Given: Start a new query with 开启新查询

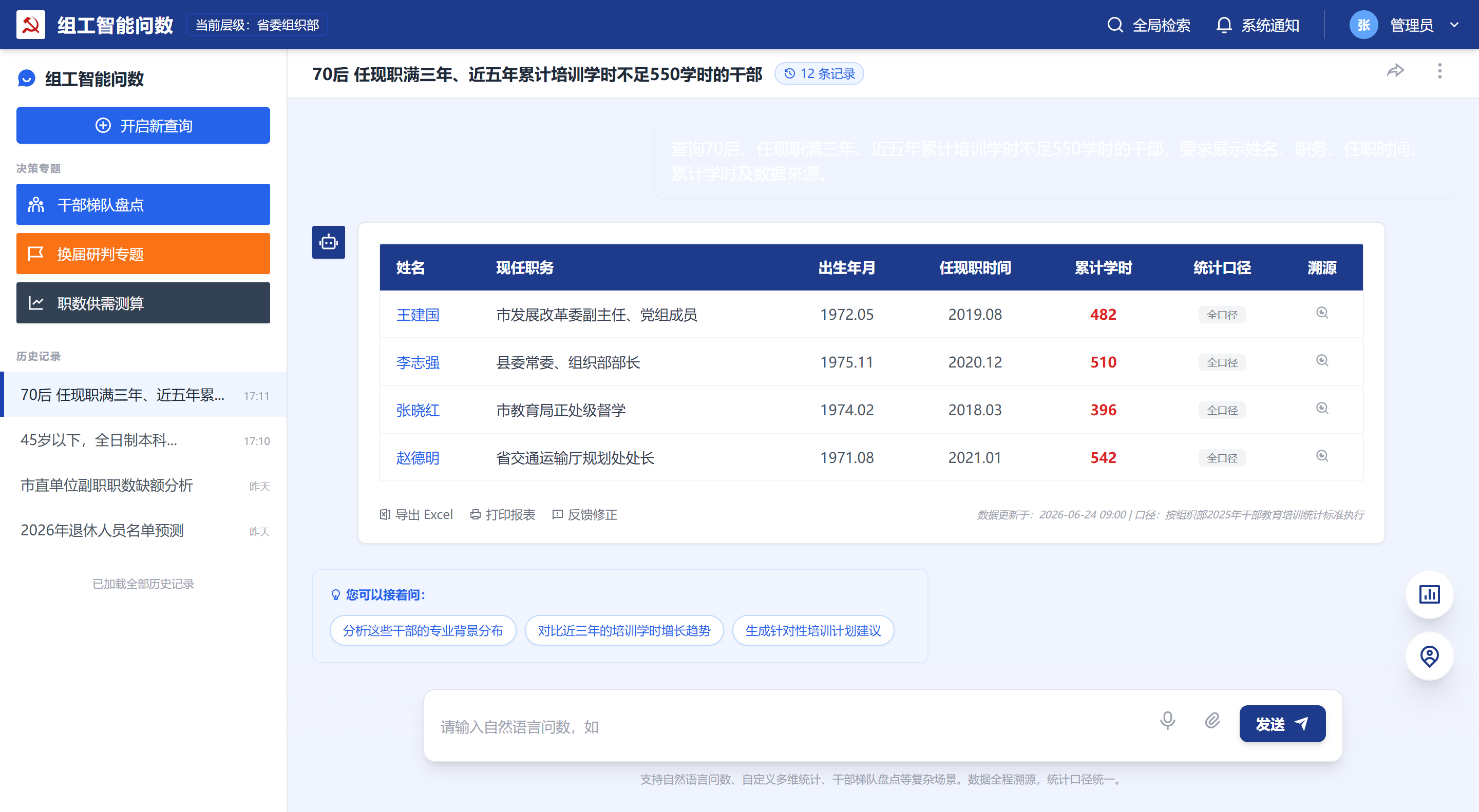Looking at the screenshot, I should (143, 125).
